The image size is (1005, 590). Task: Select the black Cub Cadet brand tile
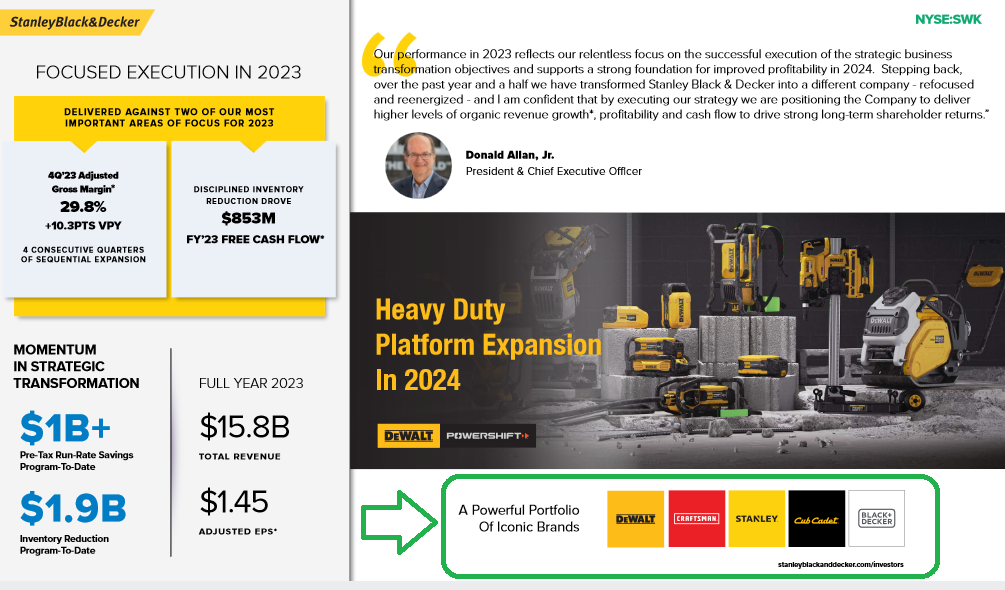pyautogui.click(x=817, y=519)
